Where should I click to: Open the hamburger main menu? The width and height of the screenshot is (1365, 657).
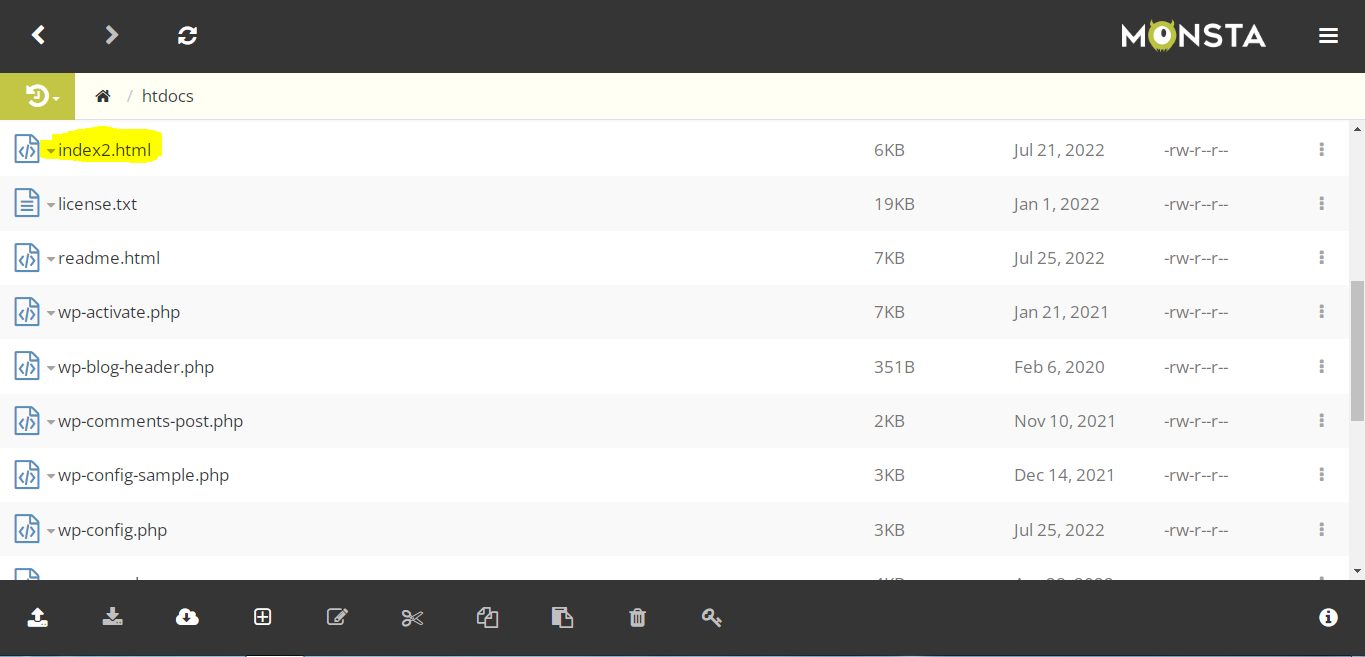coord(1328,36)
